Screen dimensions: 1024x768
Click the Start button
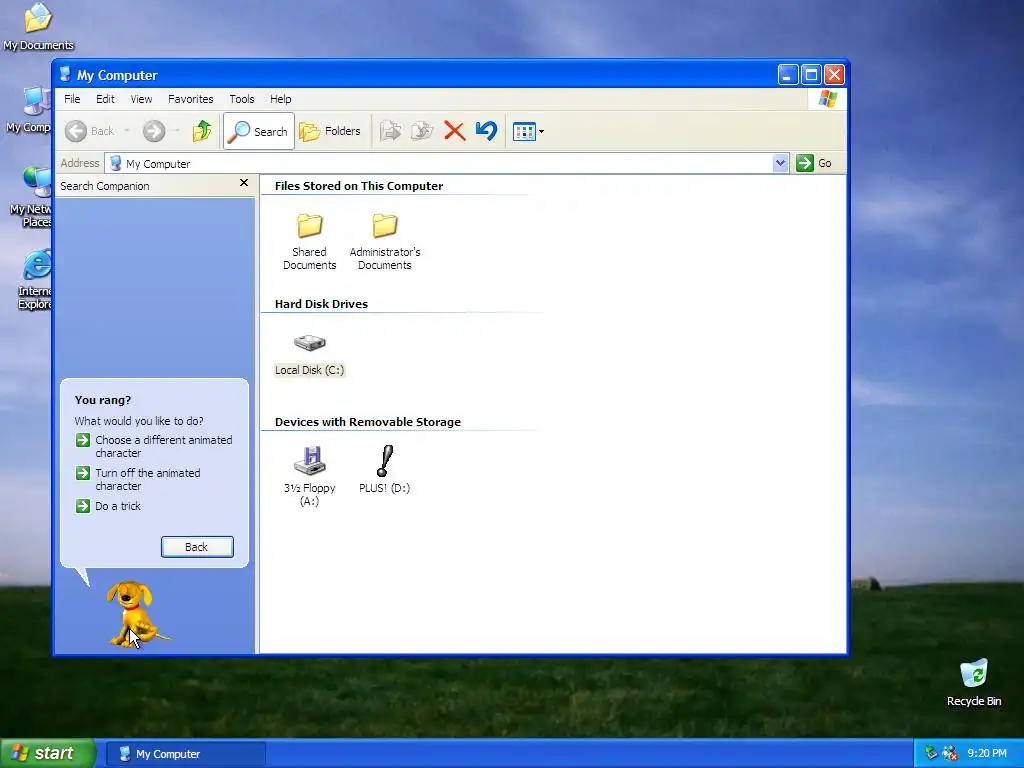[48, 753]
